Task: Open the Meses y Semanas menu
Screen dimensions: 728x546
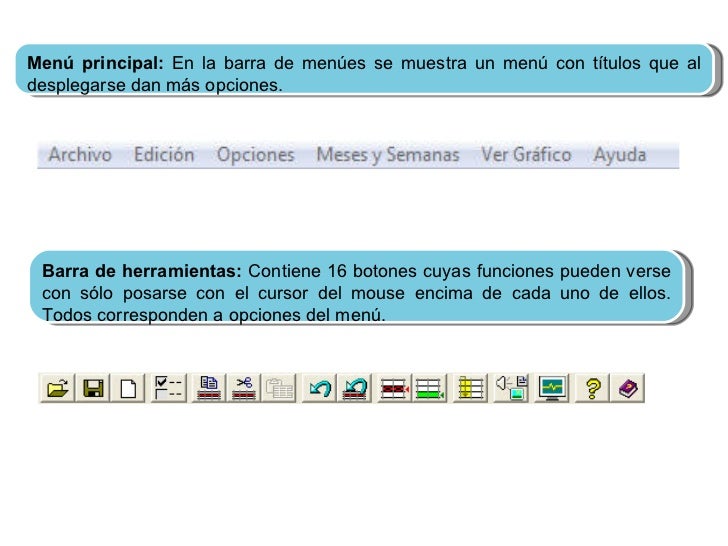Action: click(388, 155)
